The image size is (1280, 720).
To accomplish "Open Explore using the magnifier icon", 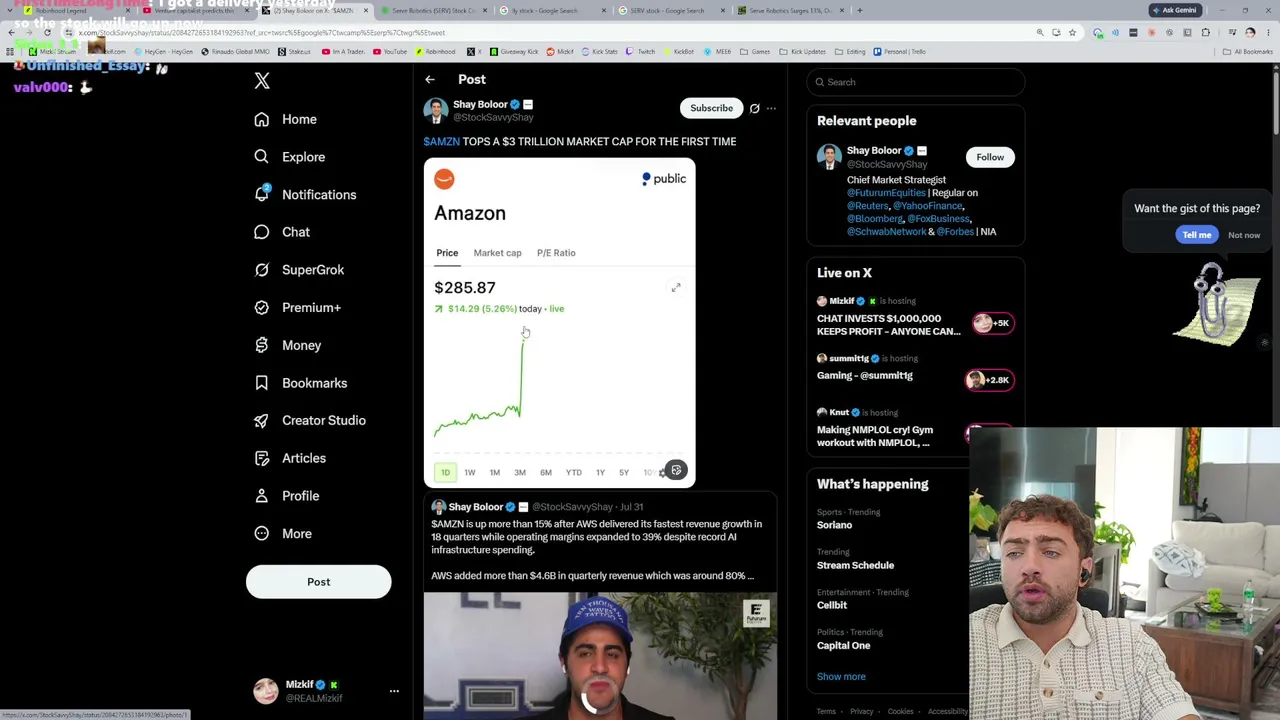I will point(262,157).
